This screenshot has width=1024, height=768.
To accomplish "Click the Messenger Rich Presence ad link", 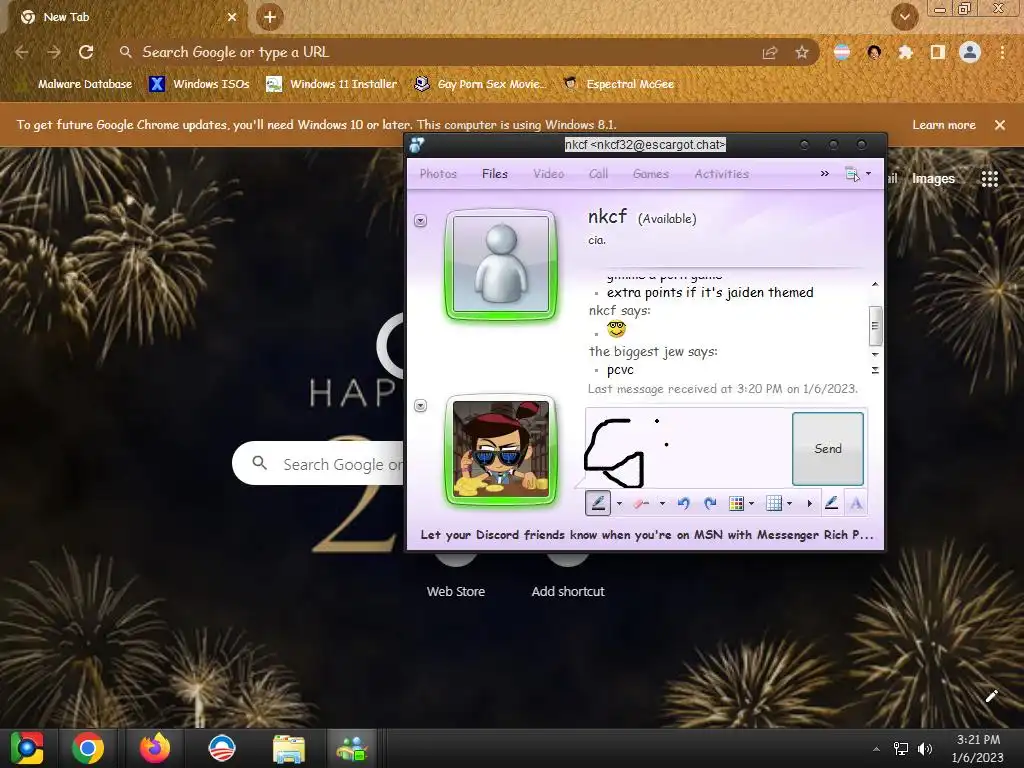I will tap(647, 535).
